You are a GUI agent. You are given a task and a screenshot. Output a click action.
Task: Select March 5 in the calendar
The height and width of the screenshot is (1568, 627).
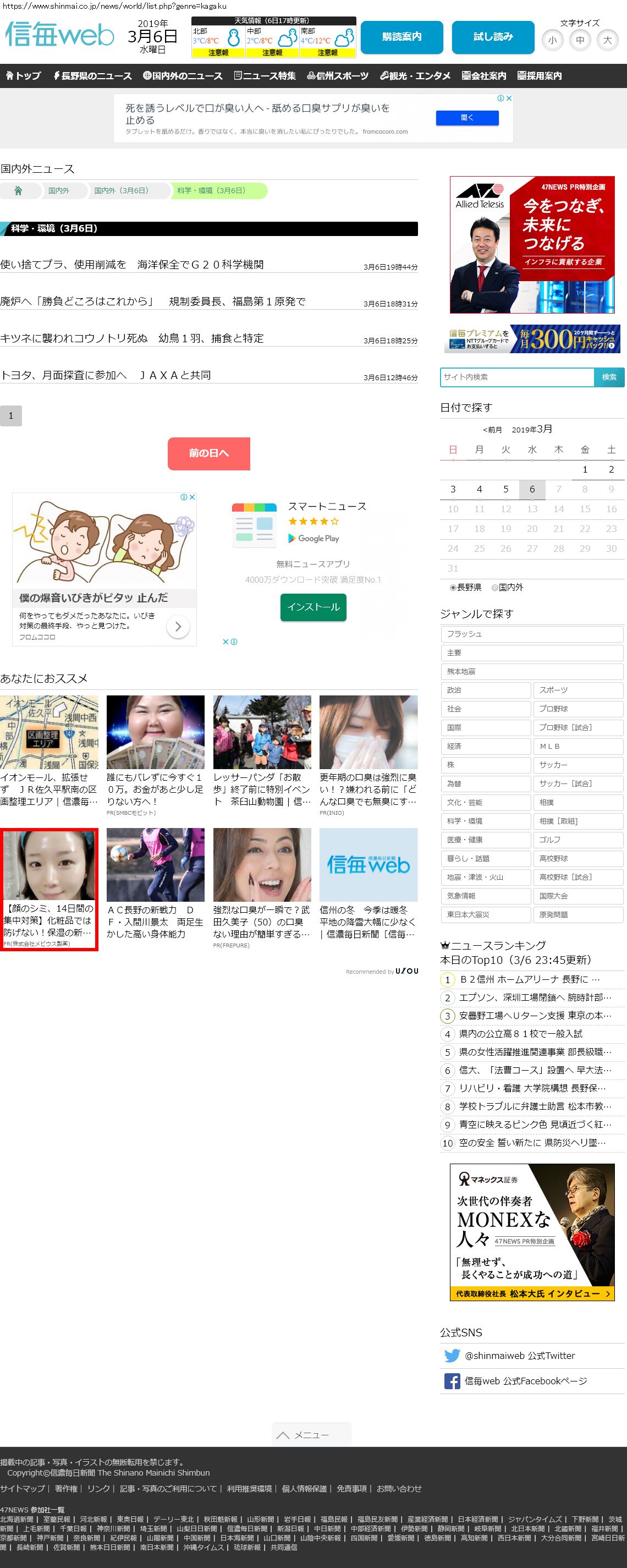click(x=505, y=490)
